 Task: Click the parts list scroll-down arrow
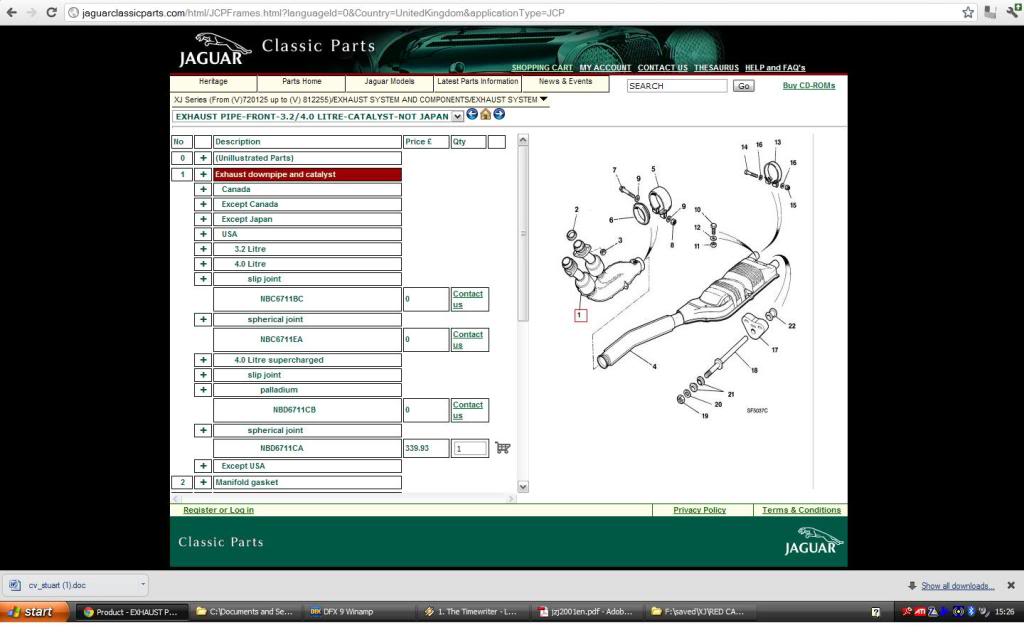click(x=522, y=487)
